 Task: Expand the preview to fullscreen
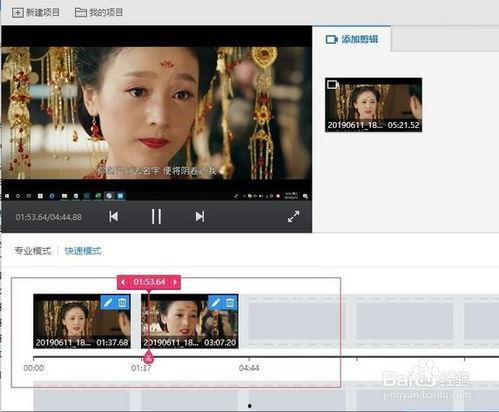(293, 217)
